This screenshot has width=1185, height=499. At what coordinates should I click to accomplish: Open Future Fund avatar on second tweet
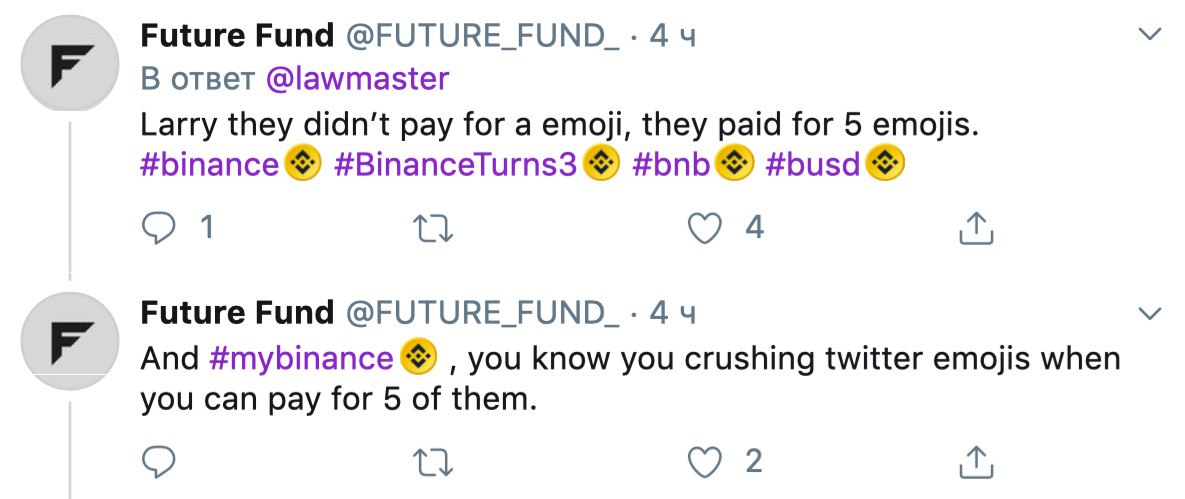tap(68, 342)
